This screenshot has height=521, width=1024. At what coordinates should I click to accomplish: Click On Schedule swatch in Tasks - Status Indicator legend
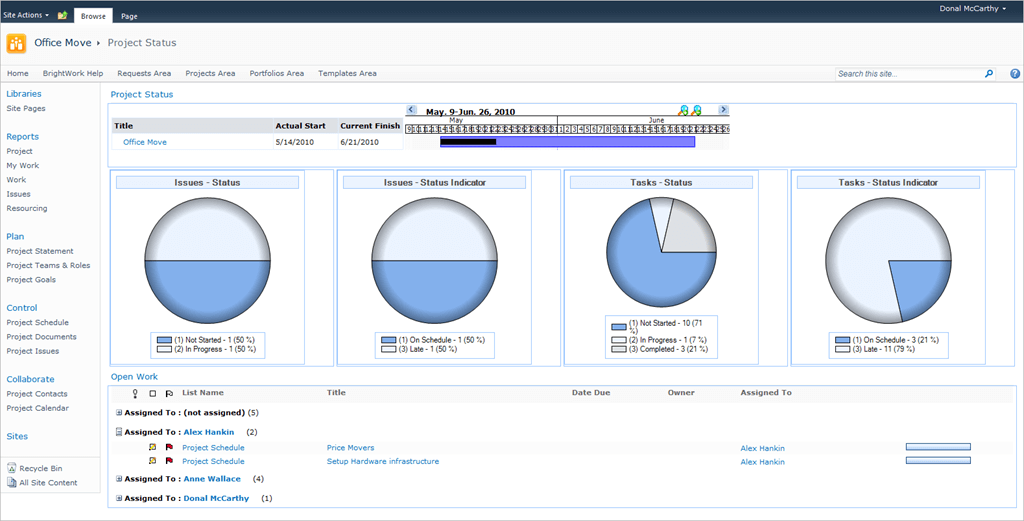pos(844,340)
